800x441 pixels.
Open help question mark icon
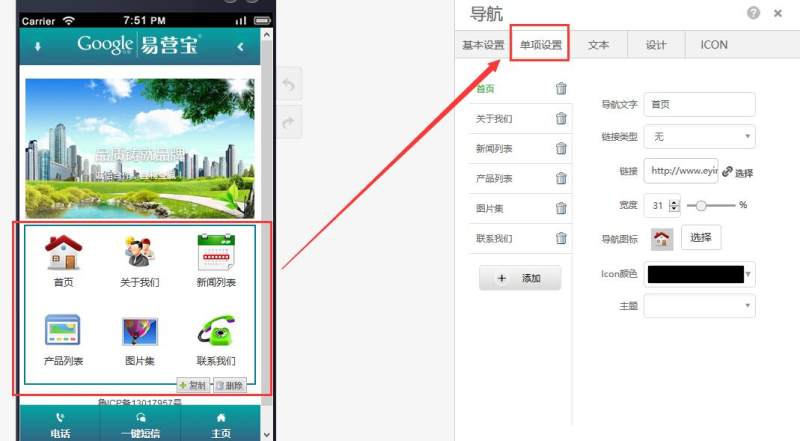pos(753,13)
